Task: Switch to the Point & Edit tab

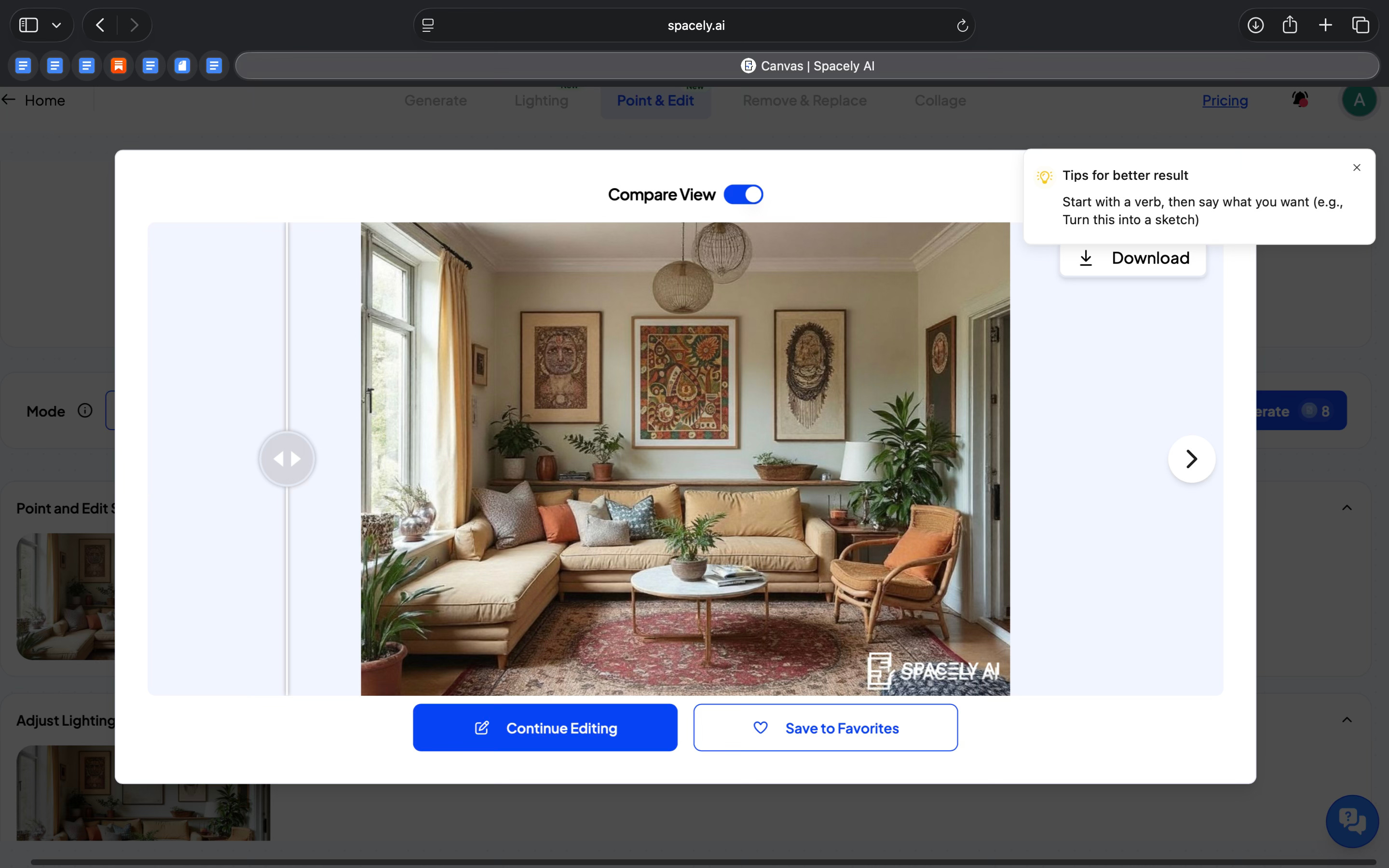Action: click(655, 100)
